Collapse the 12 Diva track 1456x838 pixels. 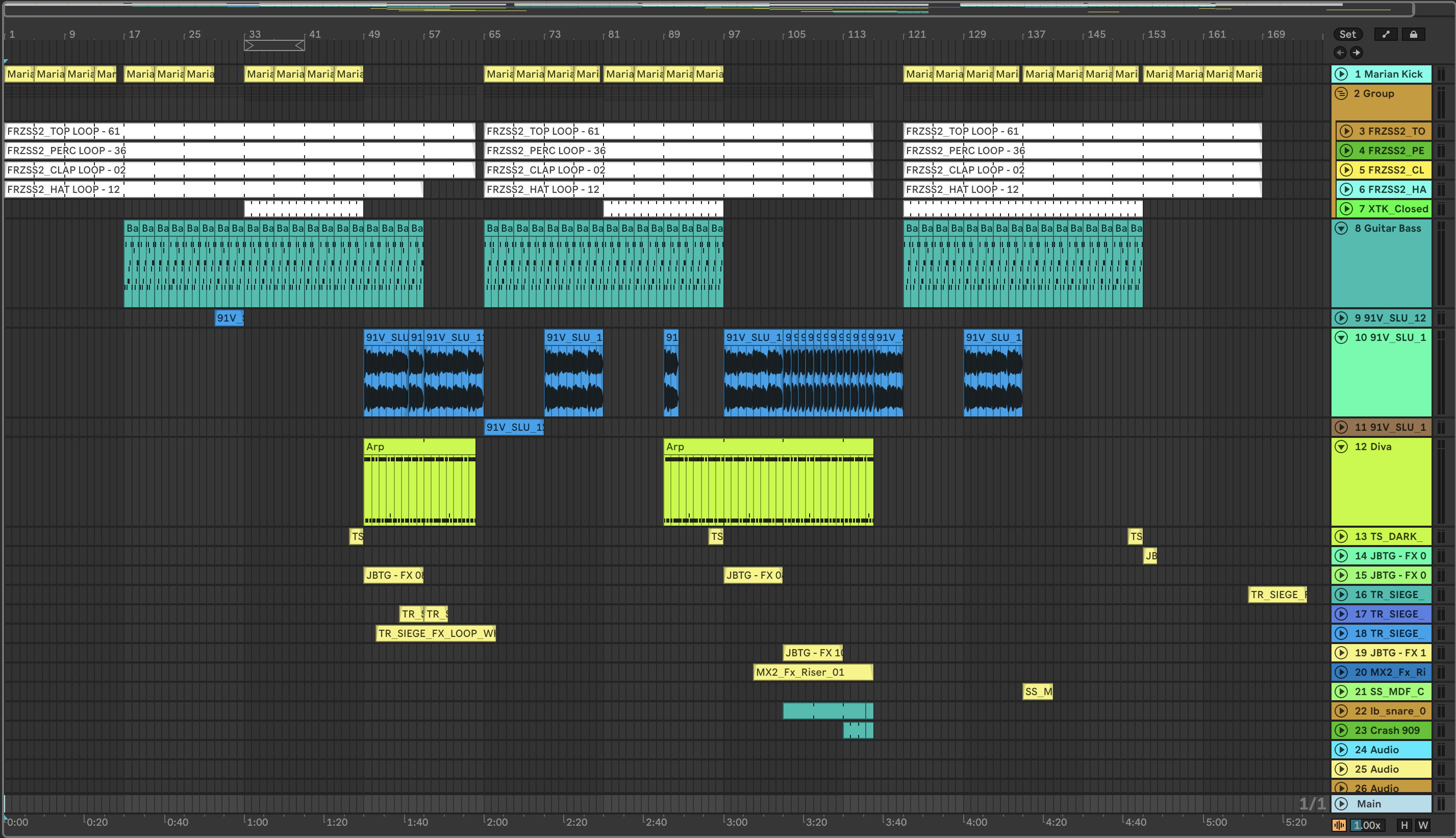coord(1341,447)
